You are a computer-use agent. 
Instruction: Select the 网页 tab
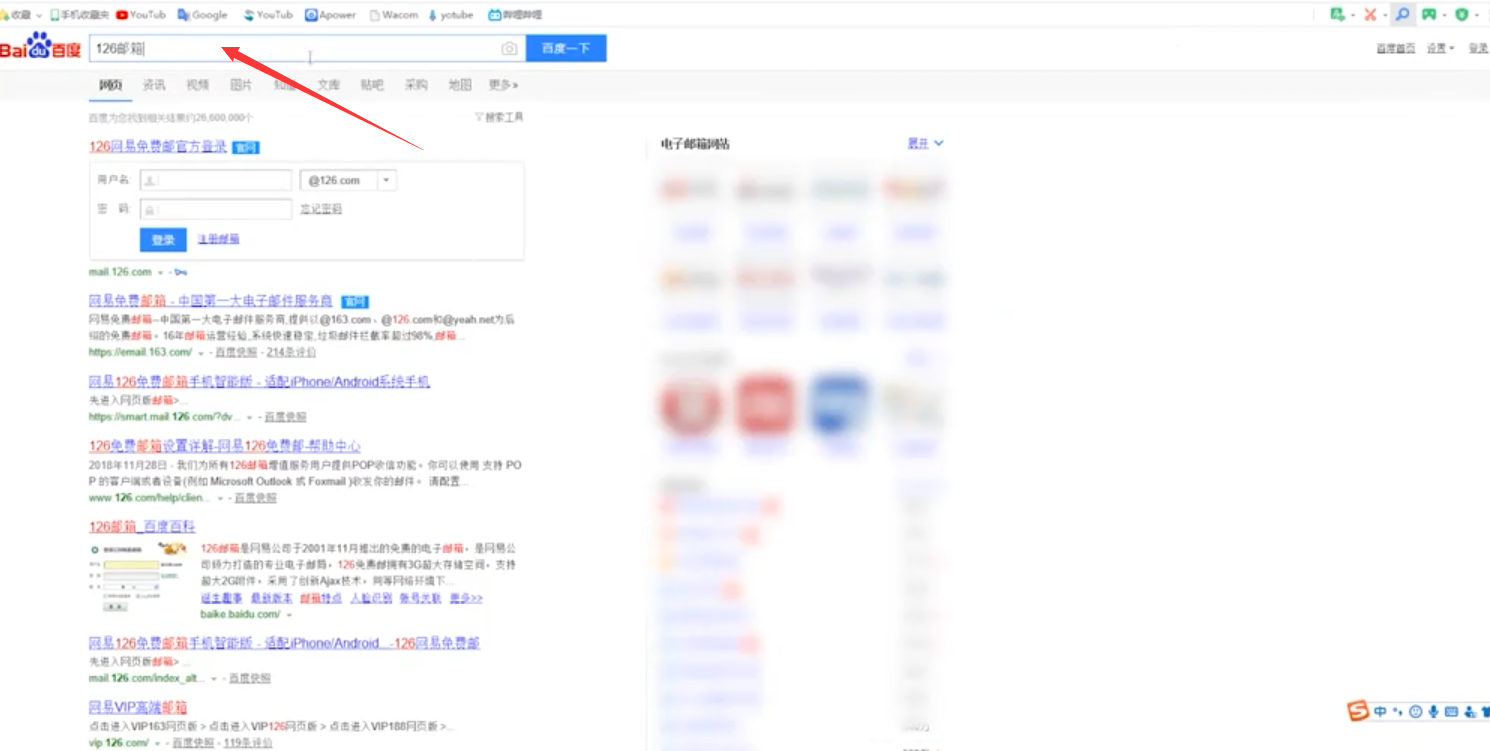pyautogui.click(x=110, y=85)
